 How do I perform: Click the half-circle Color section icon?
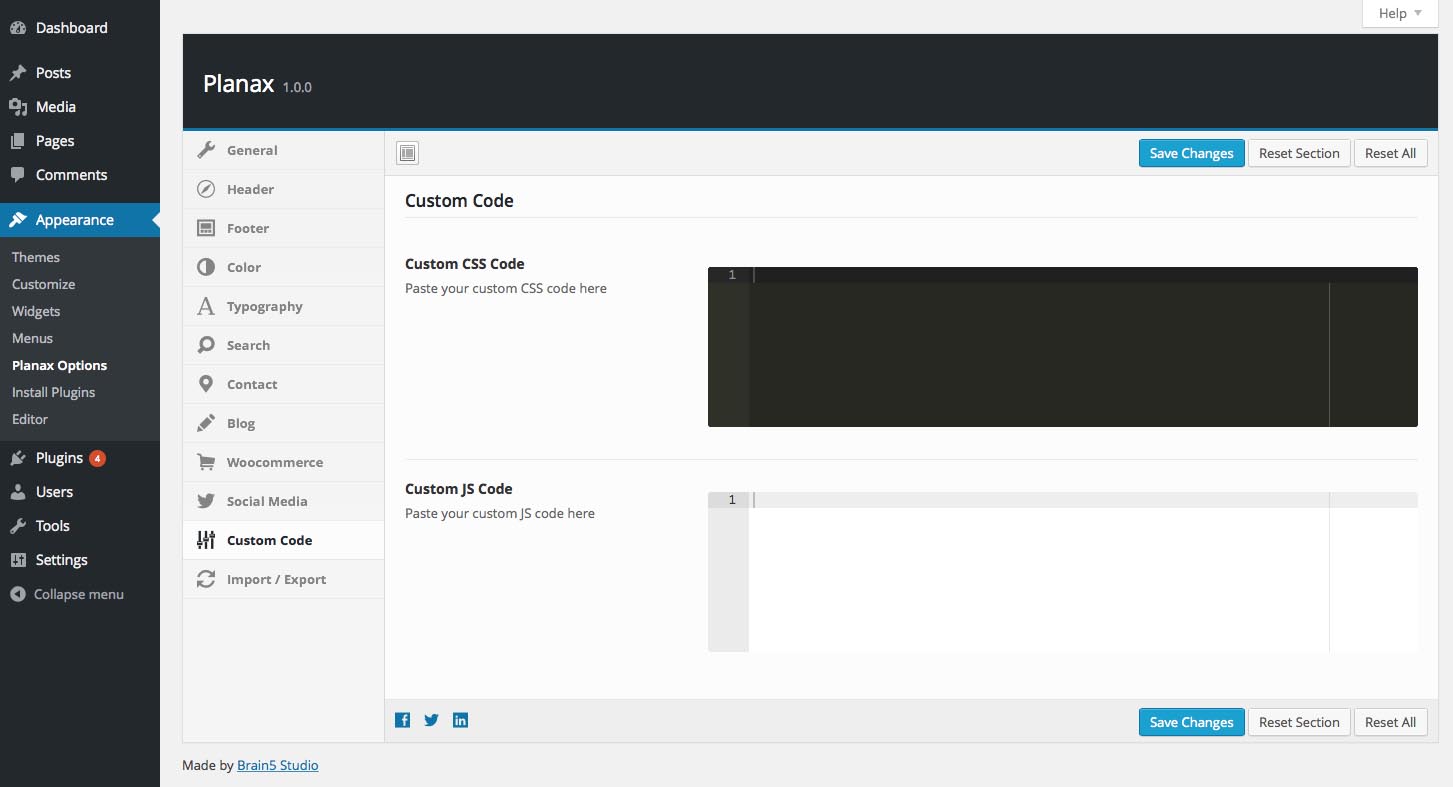pyautogui.click(x=206, y=267)
